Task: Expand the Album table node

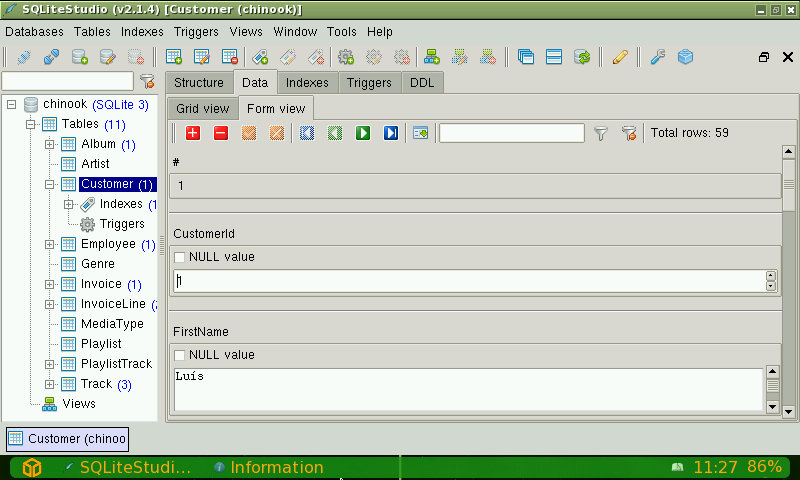Action: (x=49, y=144)
